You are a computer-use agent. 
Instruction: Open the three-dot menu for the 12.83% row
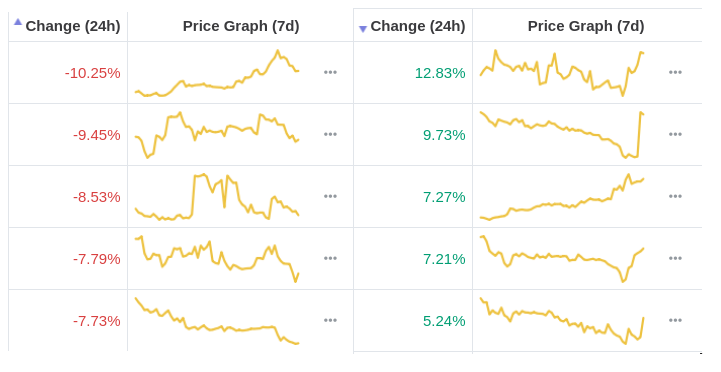point(675,72)
